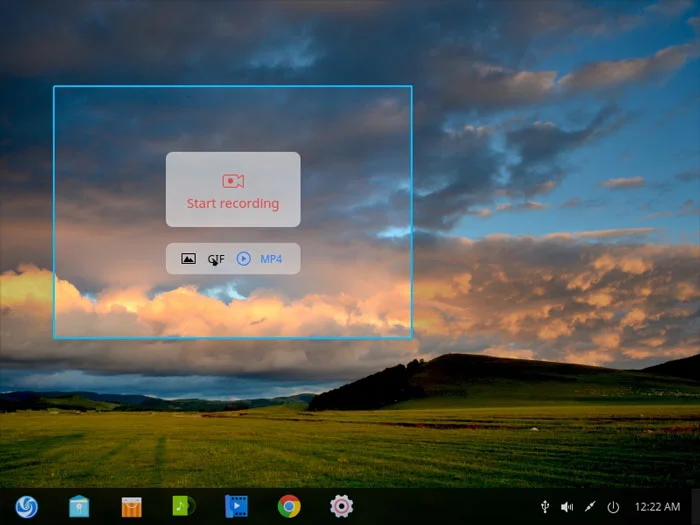Viewport: 700px width, 525px height.
Task: Click the show desktop strip at dock end
Action: pyautogui.click(x=696, y=506)
